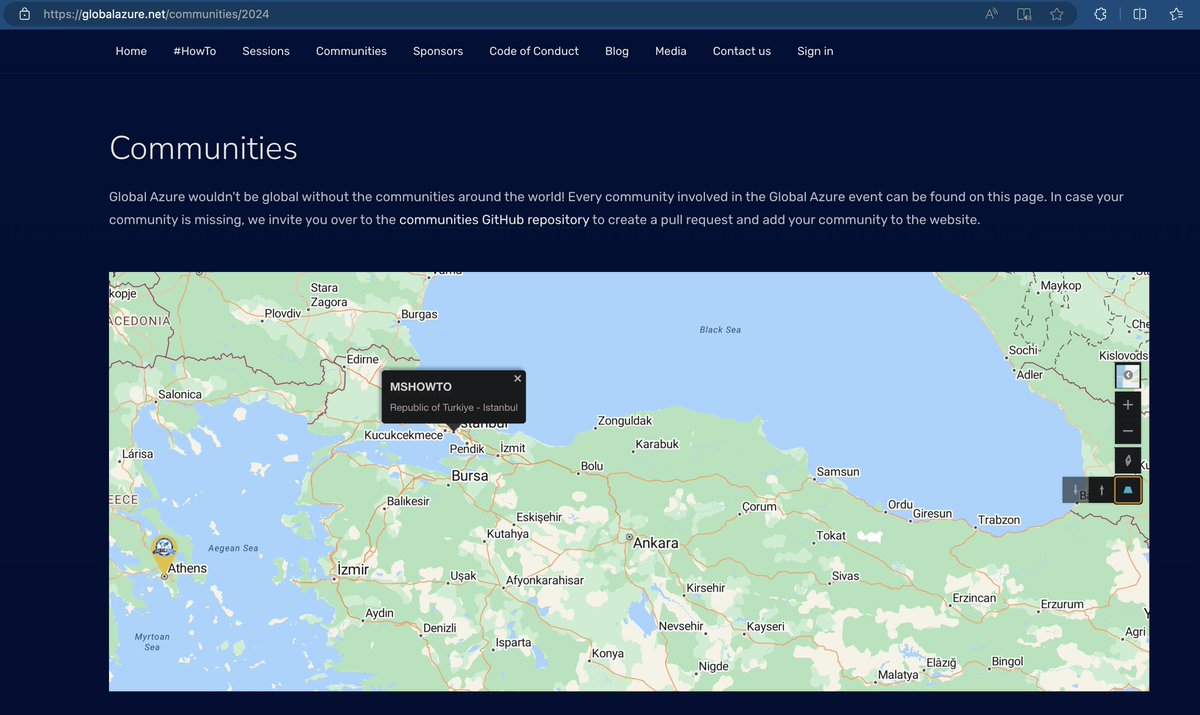Open the Sessions page
Image resolution: width=1200 pixels, height=715 pixels.
pyautogui.click(x=266, y=51)
